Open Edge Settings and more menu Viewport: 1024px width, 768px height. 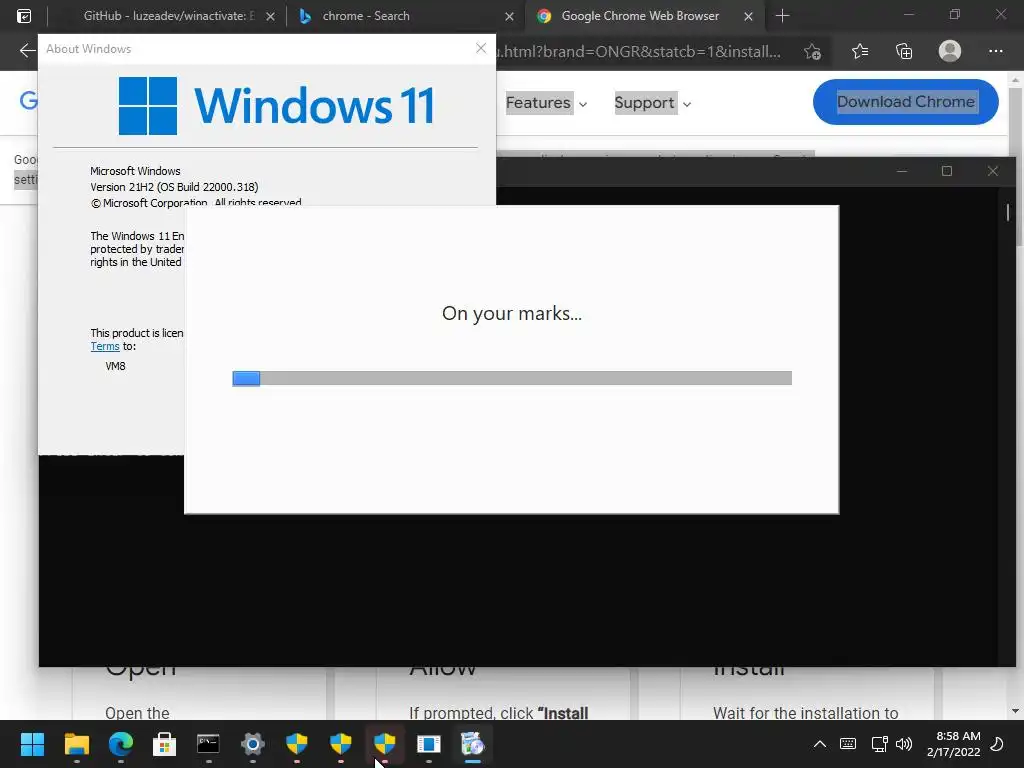[995, 51]
